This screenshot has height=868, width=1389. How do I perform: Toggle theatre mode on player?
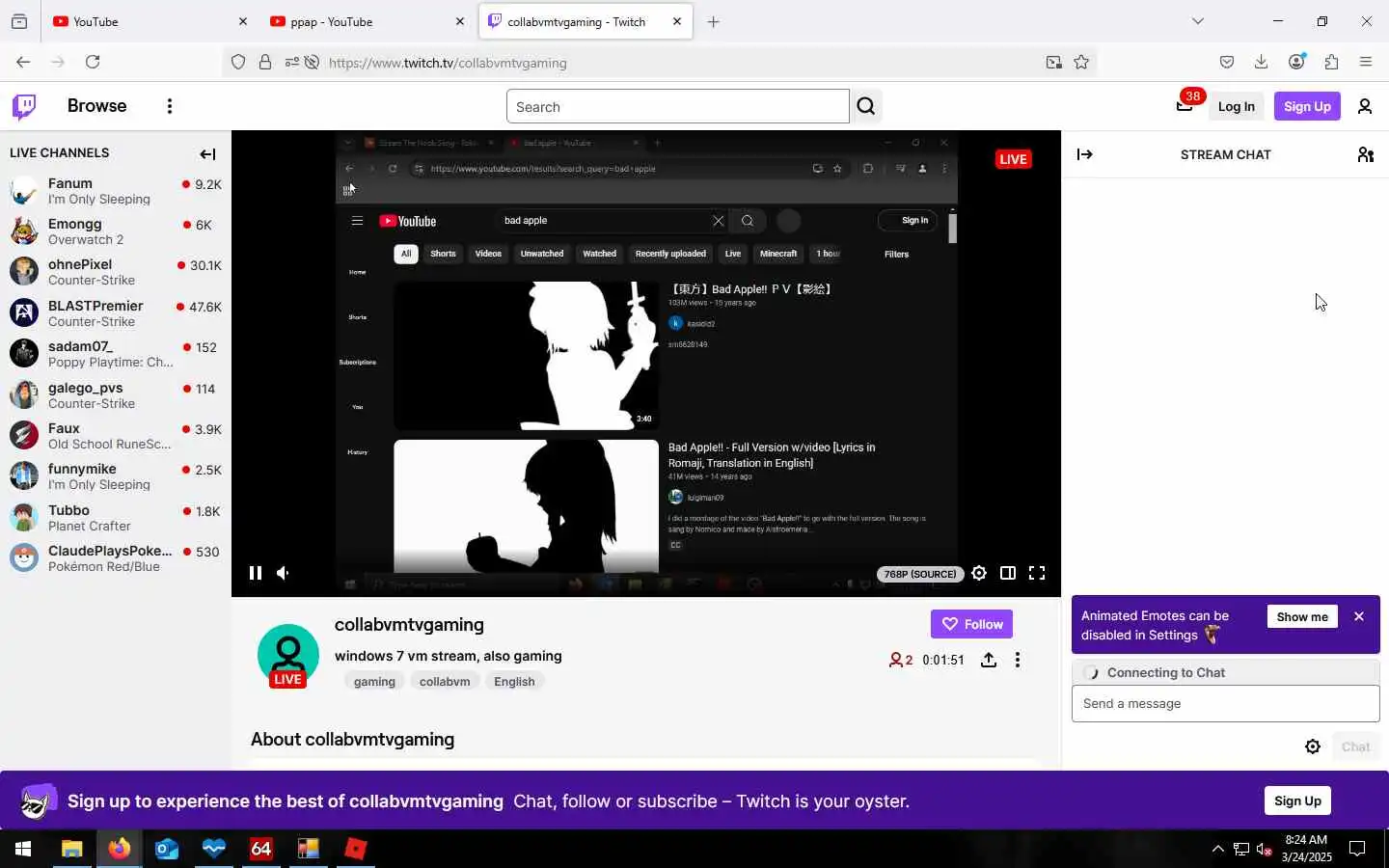[1008, 573]
